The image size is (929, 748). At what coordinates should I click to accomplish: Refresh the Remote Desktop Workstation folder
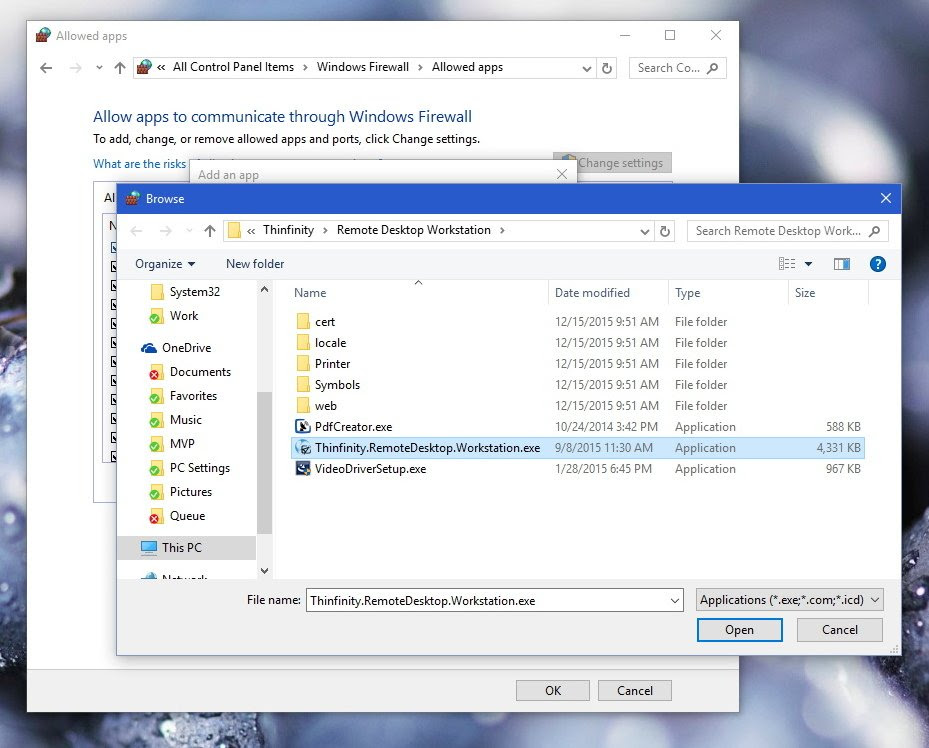(x=665, y=231)
